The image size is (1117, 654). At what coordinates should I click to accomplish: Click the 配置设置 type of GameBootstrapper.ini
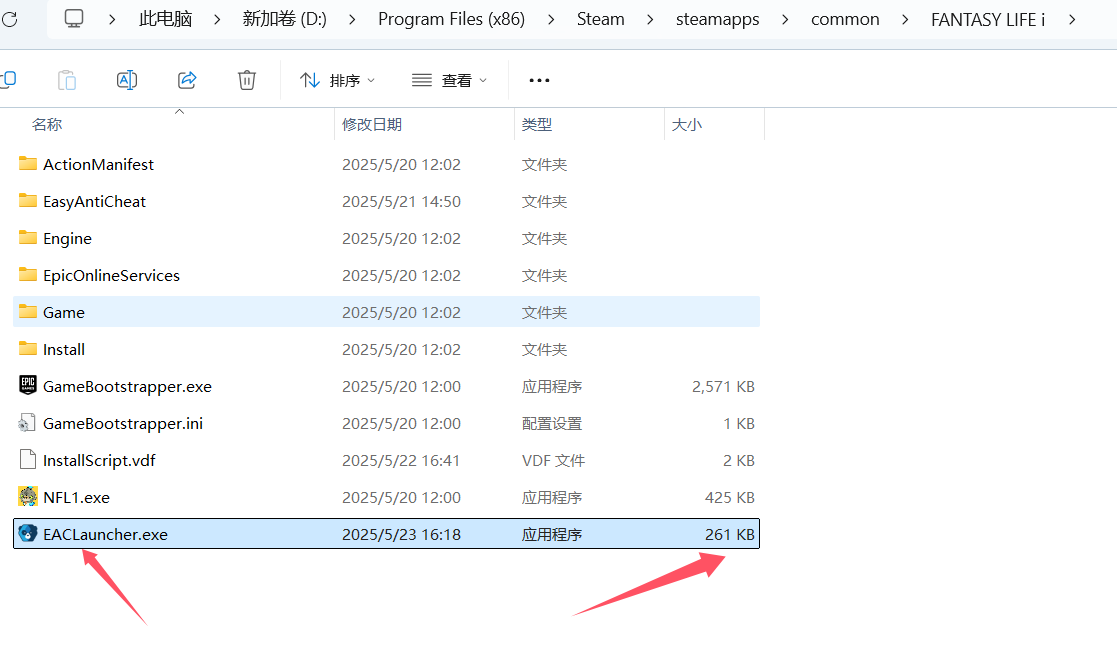tap(552, 424)
